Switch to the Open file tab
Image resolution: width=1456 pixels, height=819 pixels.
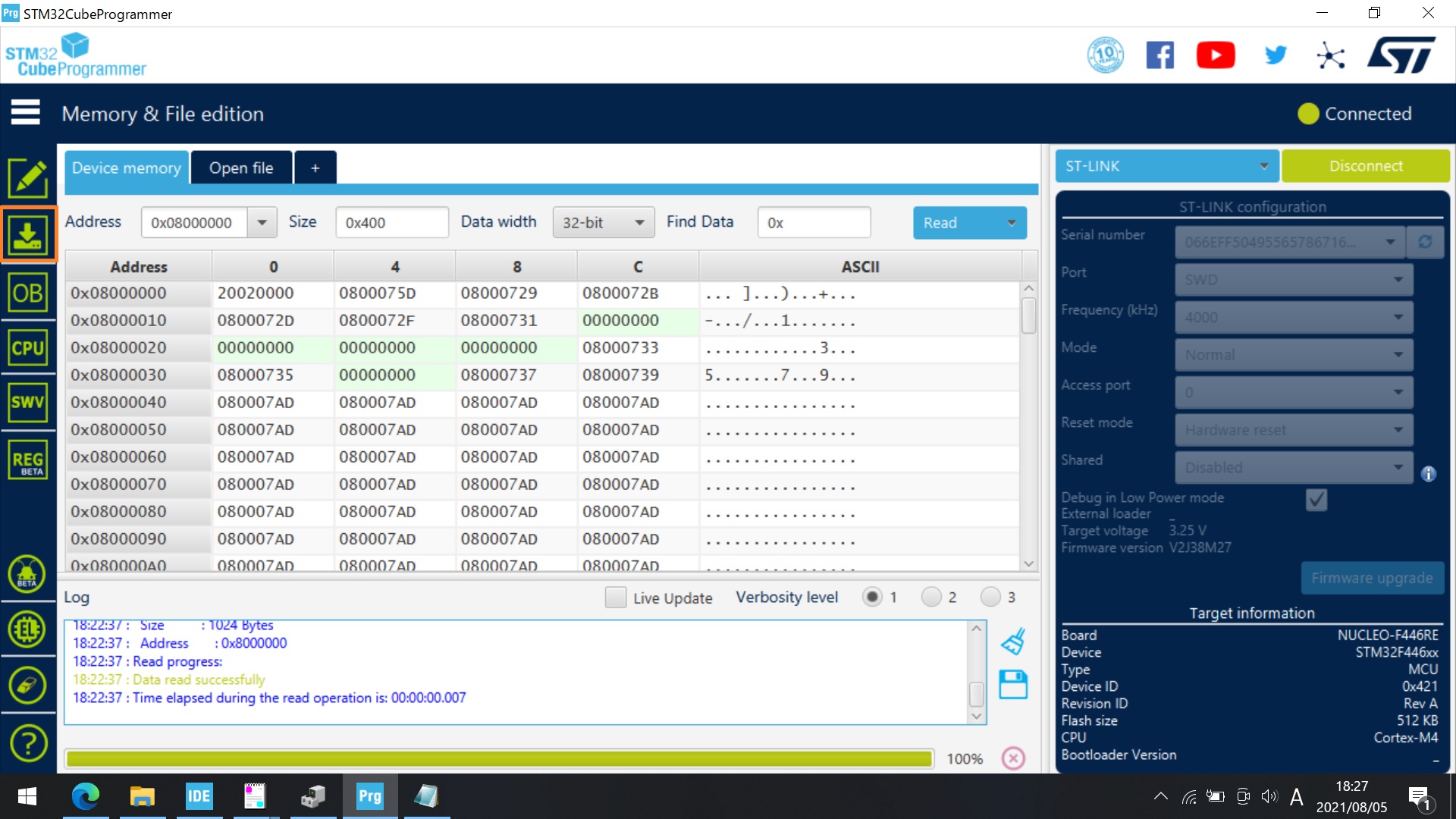pyautogui.click(x=241, y=167)
